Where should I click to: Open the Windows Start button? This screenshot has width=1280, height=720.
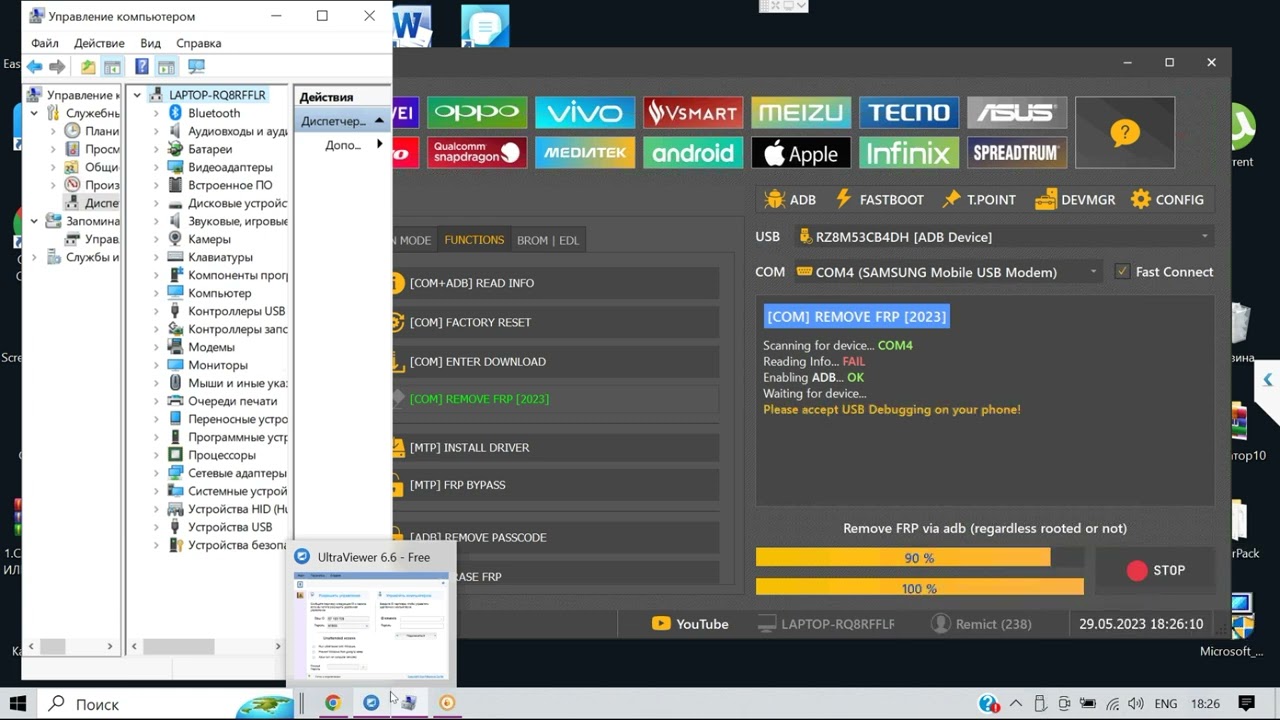coord(18,704)
